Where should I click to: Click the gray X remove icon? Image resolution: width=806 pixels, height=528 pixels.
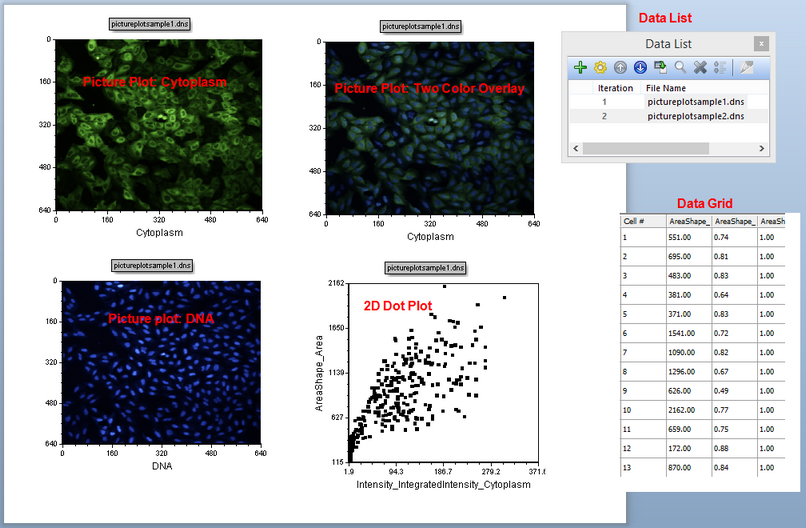click(700, 68)
